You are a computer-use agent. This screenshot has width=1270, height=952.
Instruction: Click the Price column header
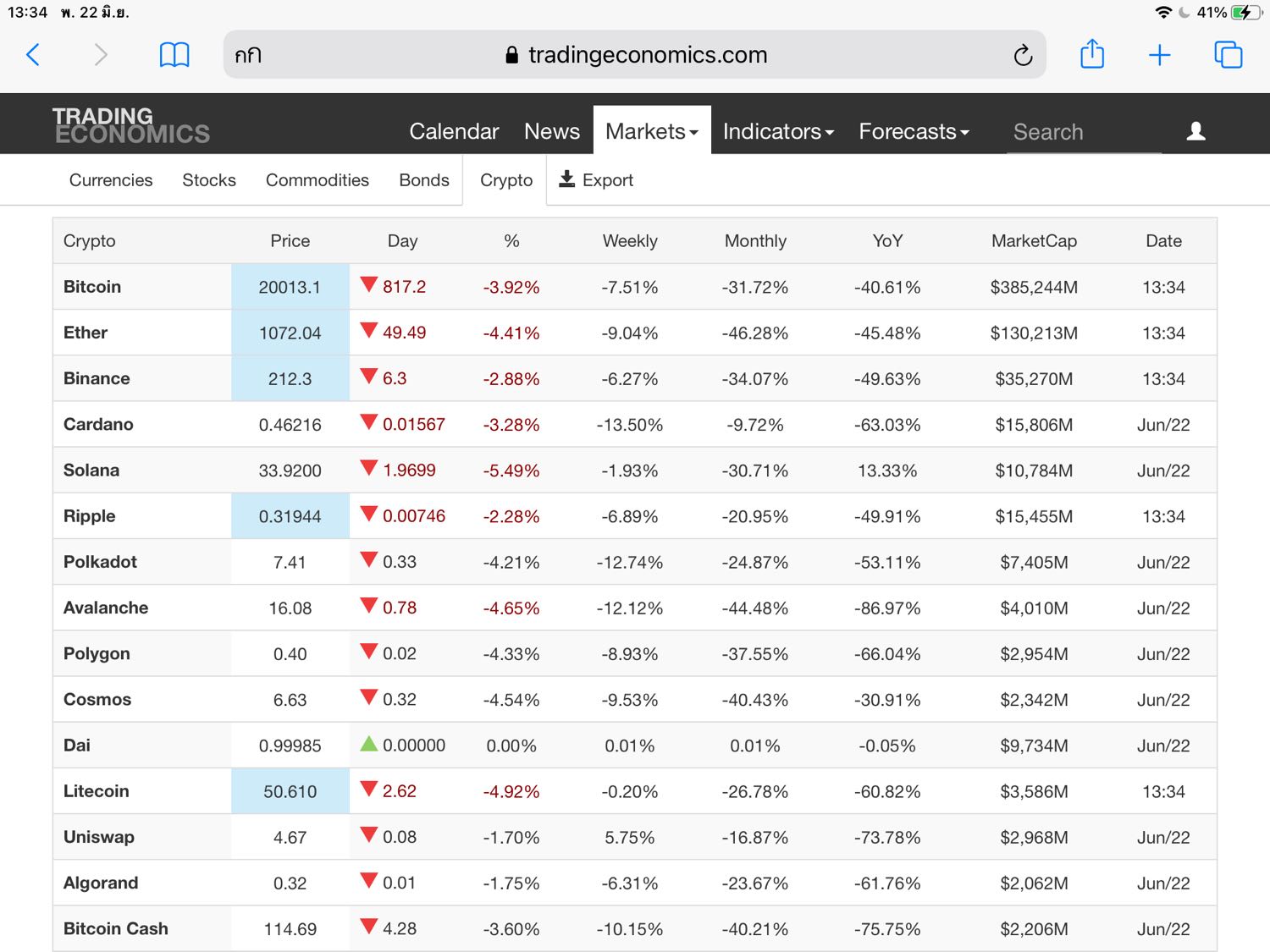coord(290,241)
